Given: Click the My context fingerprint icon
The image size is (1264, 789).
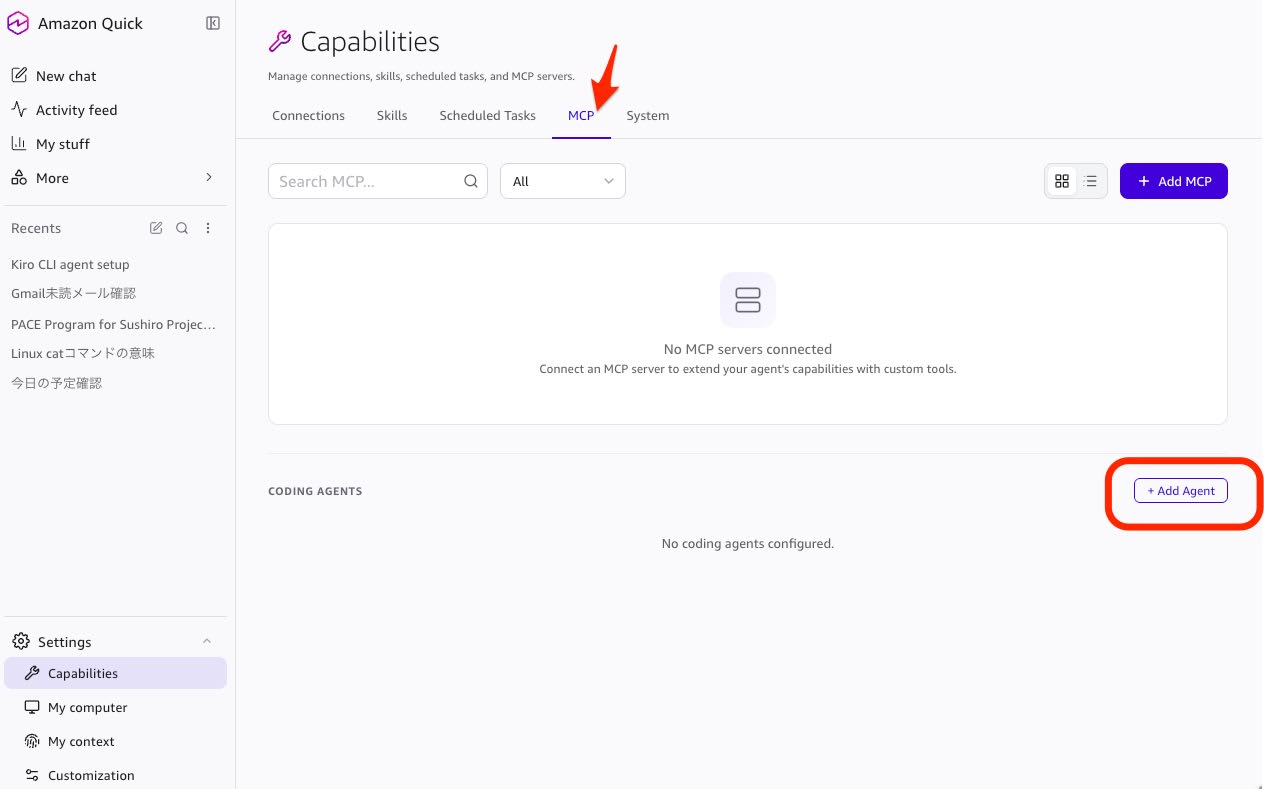Looking at the screenshot, I should 31,741.
